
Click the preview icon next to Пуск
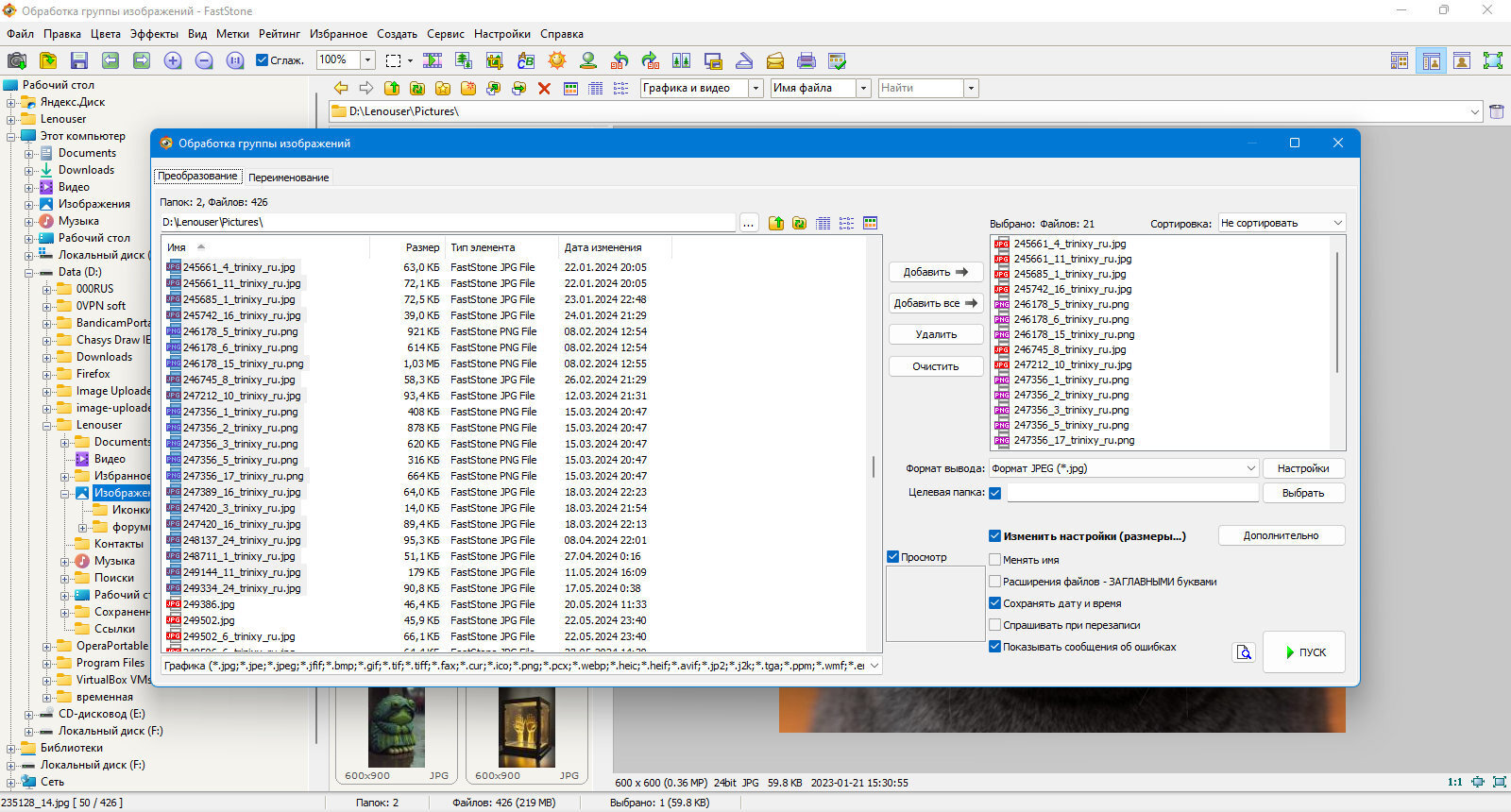pyautogui.click(x=1244, y=652)
